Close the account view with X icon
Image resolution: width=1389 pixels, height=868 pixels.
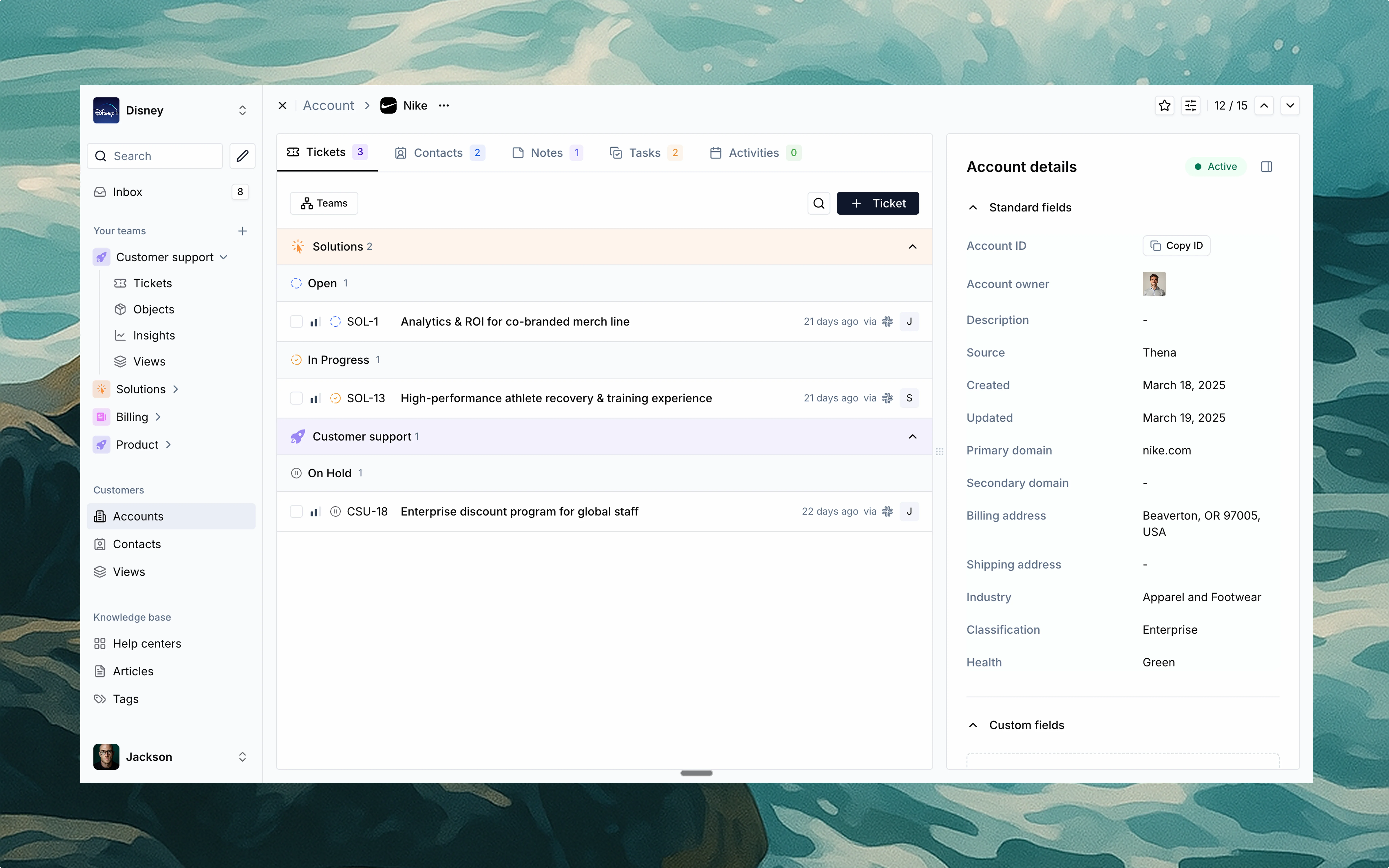point(282,106)
